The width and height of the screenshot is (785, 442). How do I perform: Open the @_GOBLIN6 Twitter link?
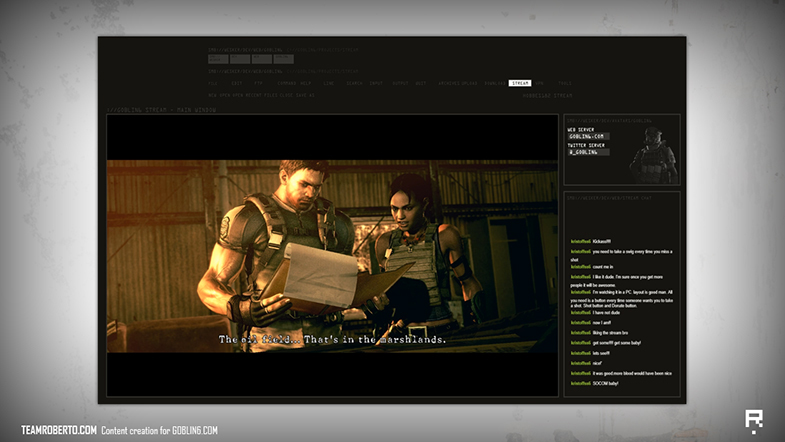[x=588, y=152]
